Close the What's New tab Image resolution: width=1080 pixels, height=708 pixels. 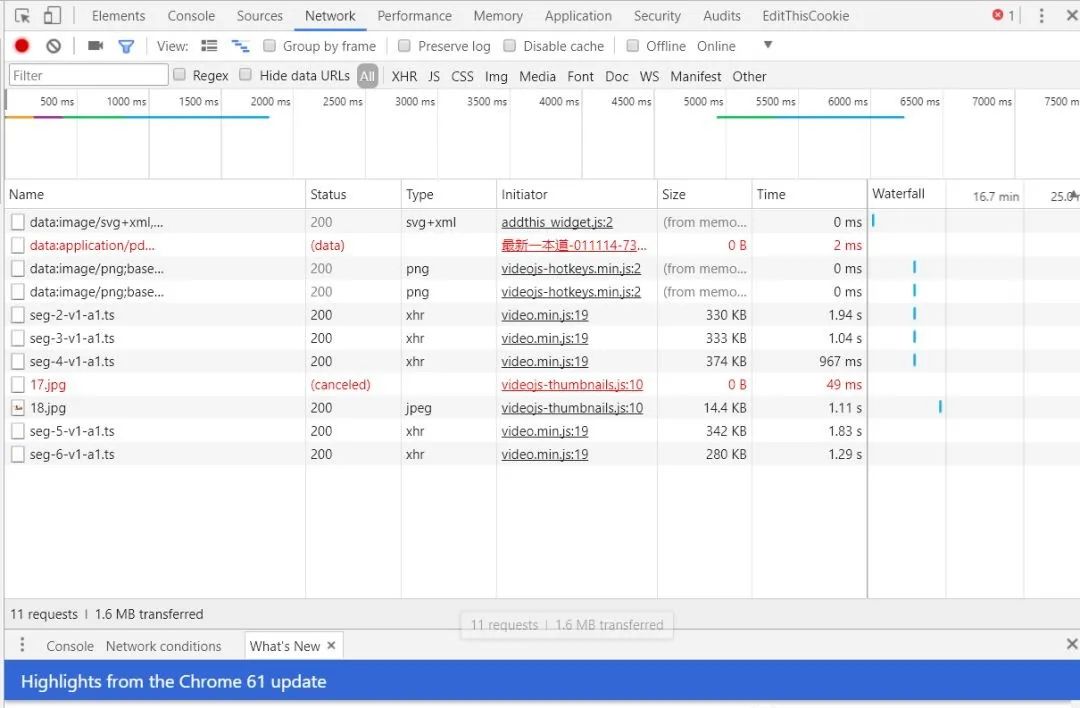[331, 645]
